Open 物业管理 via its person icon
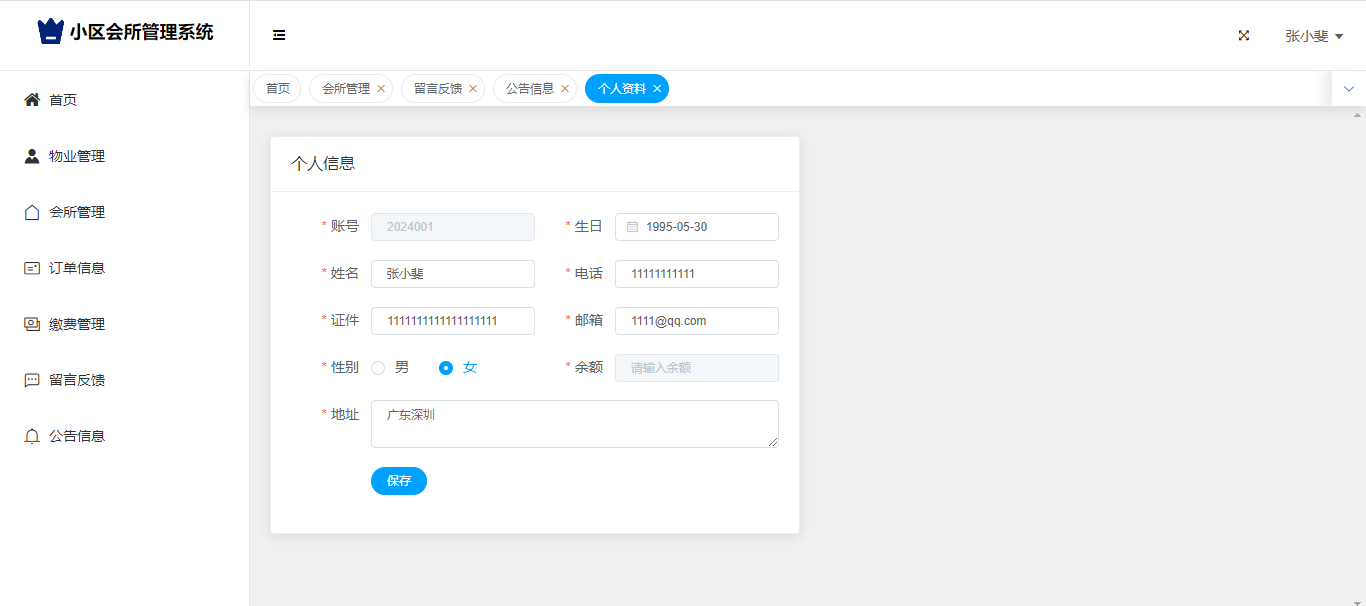This screenshot has height=606, width=1366. pos(32,156)
